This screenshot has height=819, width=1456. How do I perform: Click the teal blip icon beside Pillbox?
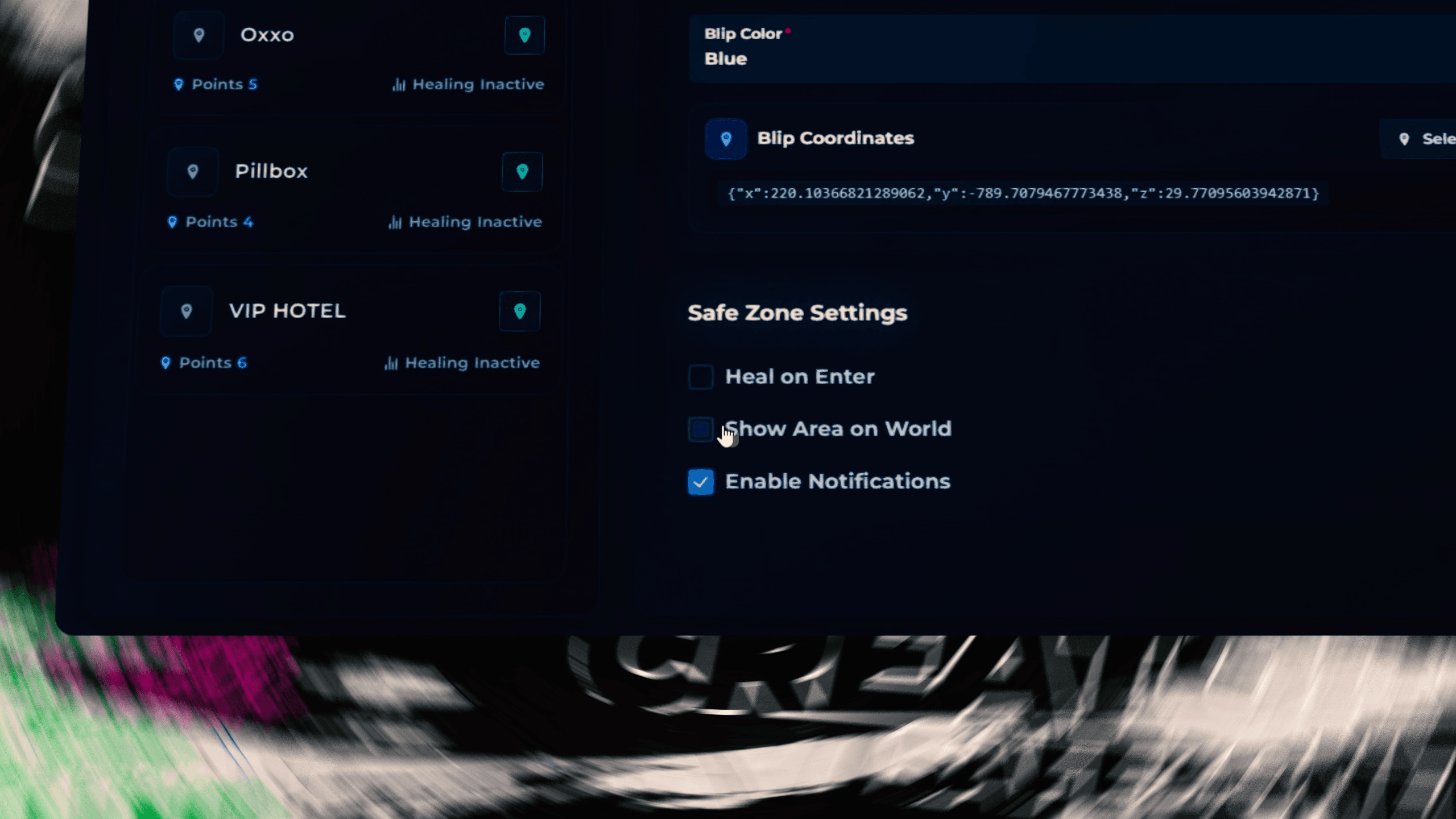tap(521, 171)
